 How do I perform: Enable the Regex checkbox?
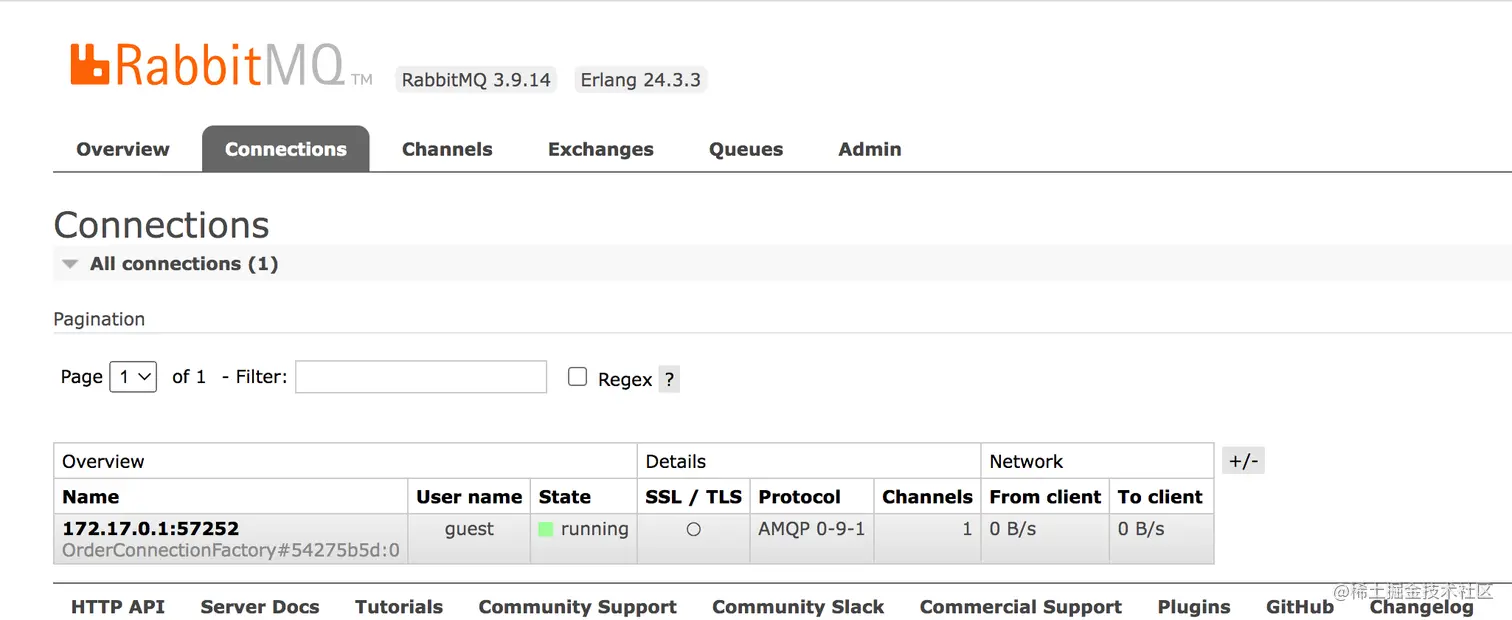coord(577,377)
